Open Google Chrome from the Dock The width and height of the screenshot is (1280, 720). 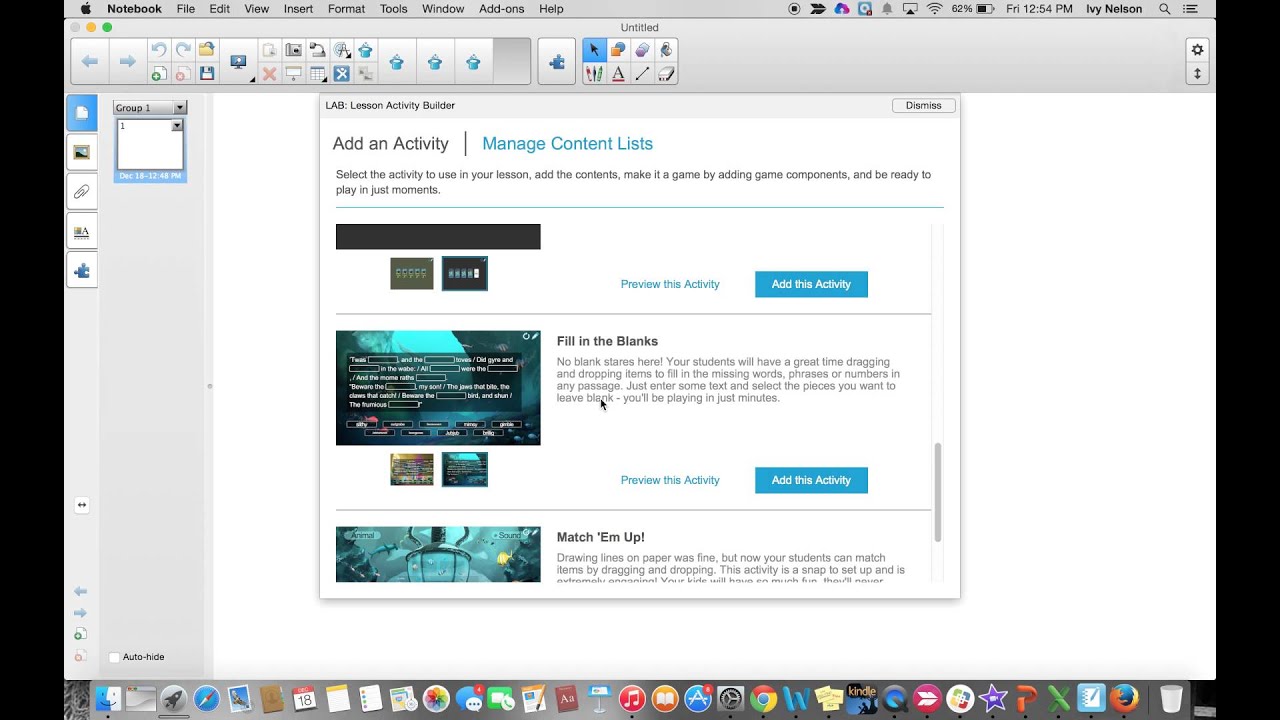[763, 698]
